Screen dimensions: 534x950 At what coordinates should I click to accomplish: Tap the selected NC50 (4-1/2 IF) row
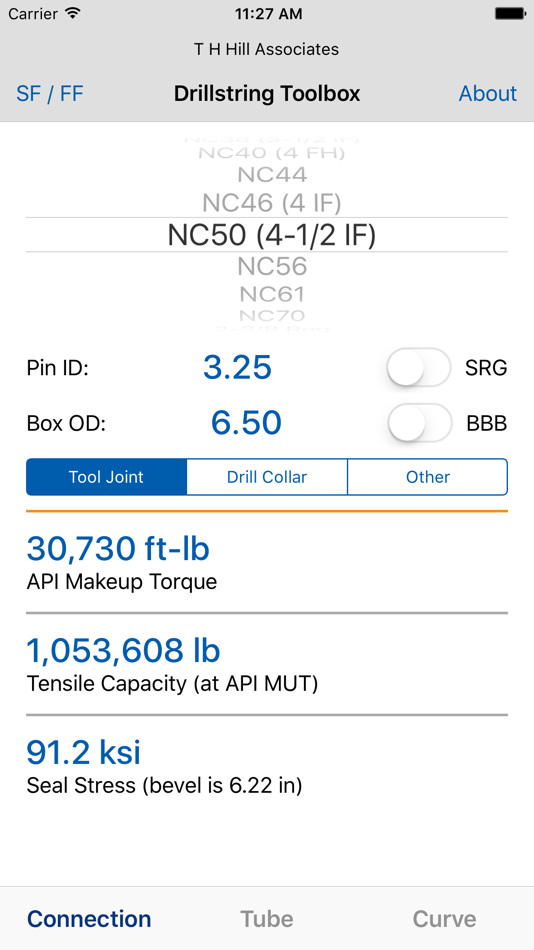(272, 235)
